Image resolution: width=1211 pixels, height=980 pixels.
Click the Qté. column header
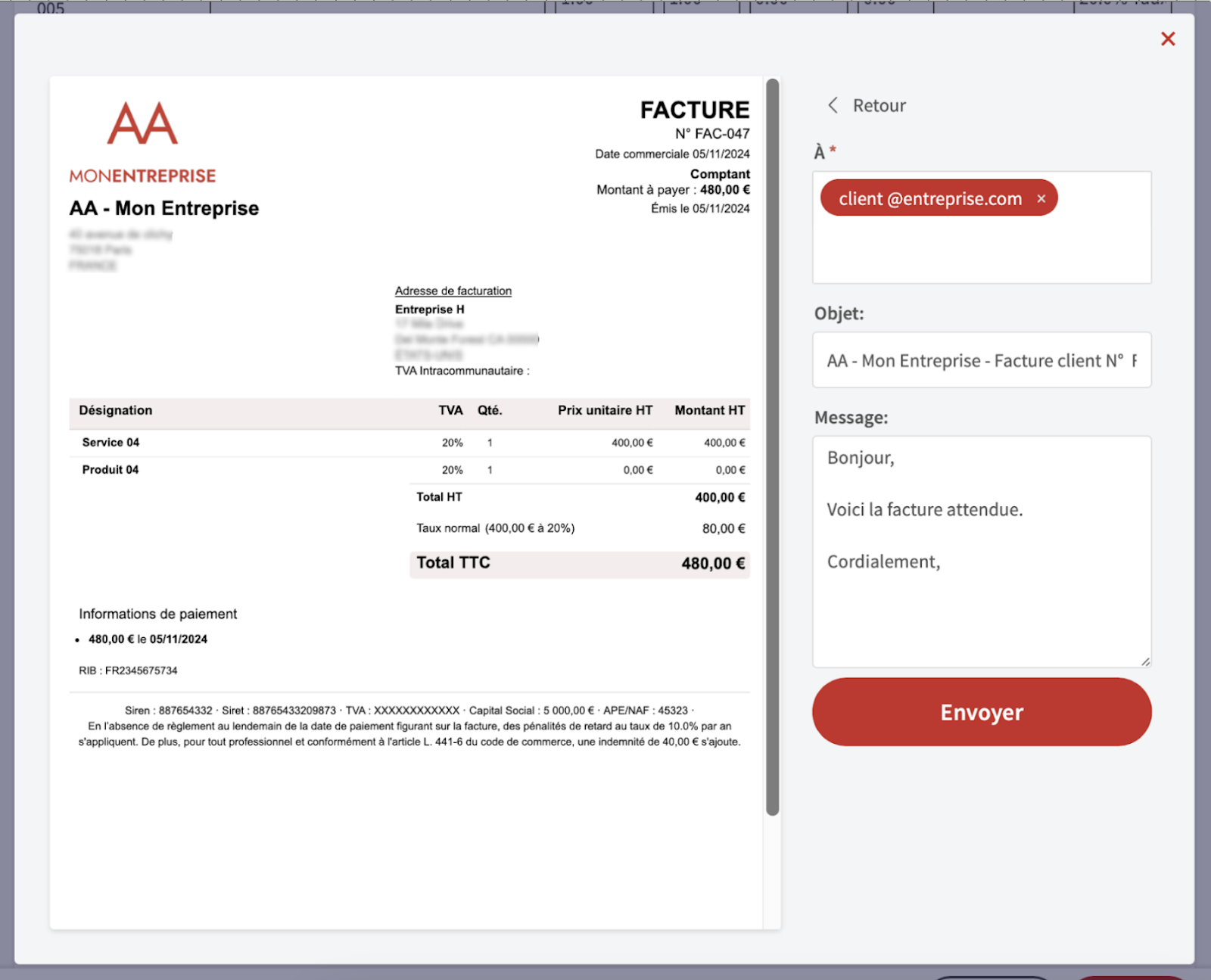490,410
